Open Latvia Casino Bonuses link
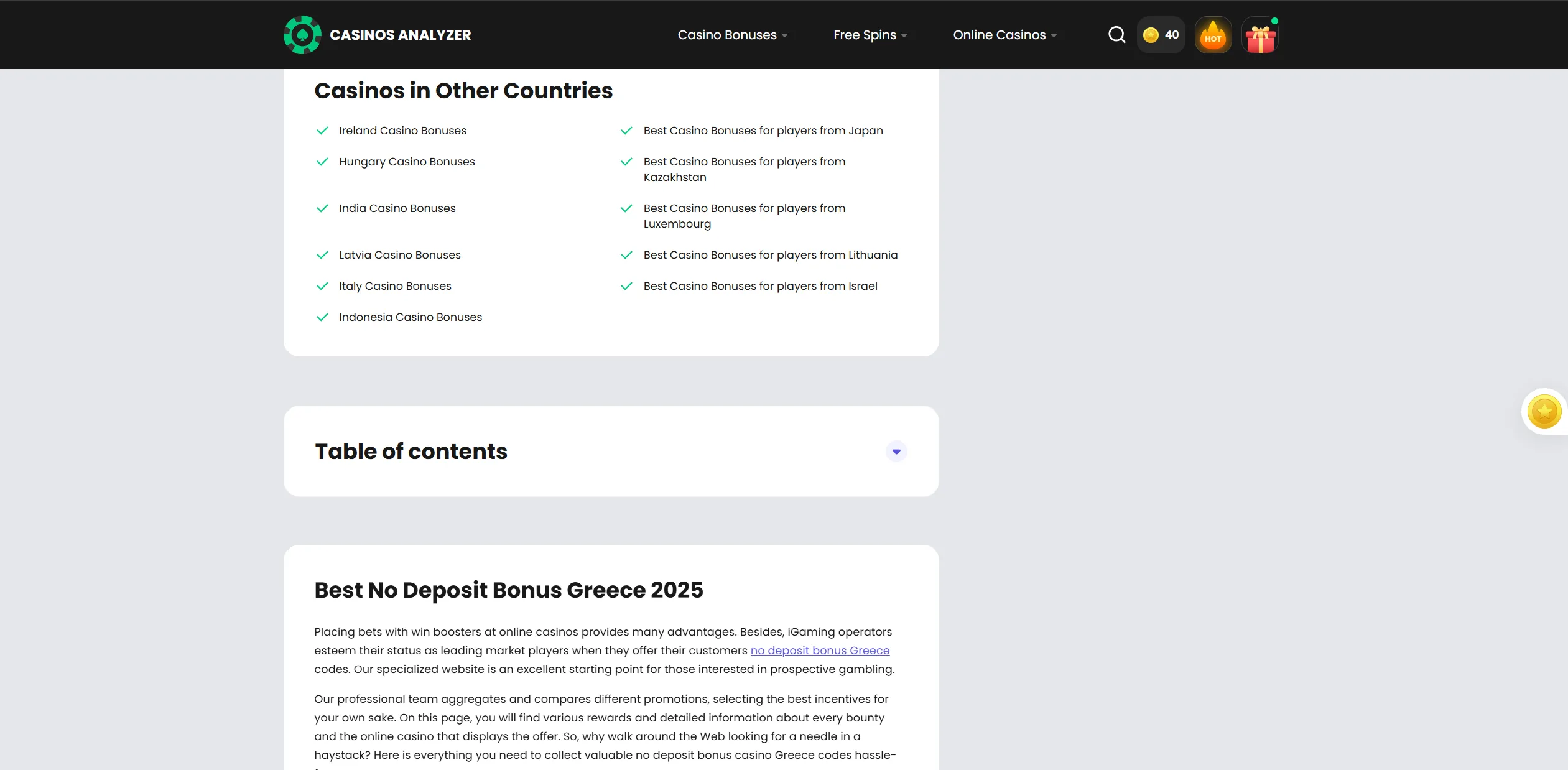1568x770 pixels. tap(400, 255)
